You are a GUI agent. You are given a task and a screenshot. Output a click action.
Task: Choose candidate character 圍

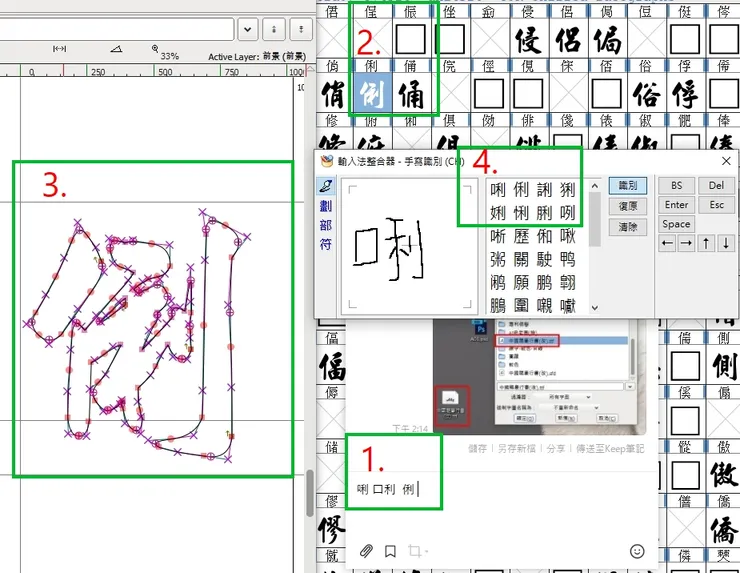(x=521, y=305)
